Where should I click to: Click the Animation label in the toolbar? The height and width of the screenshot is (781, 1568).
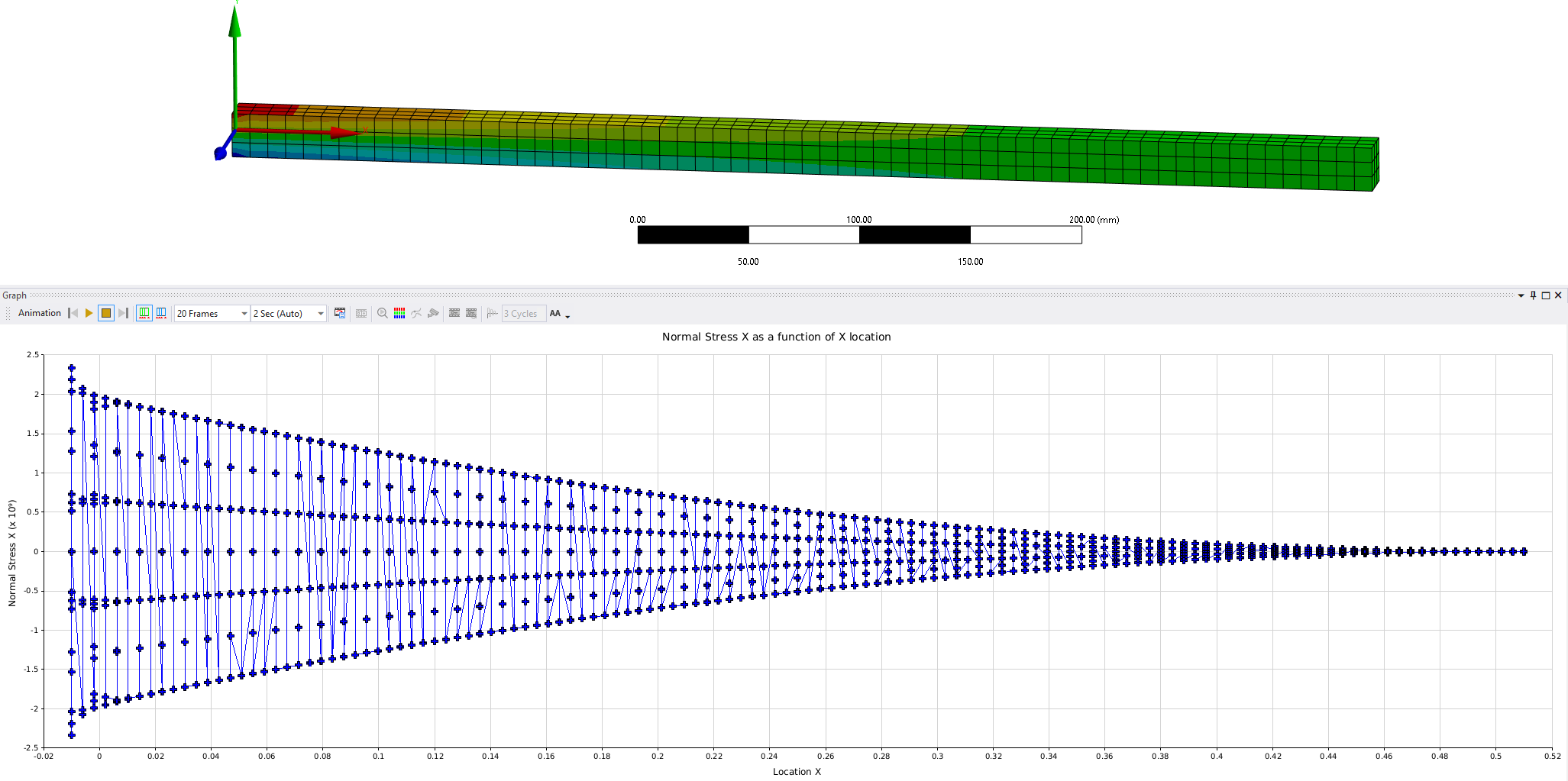coord(38,313)
